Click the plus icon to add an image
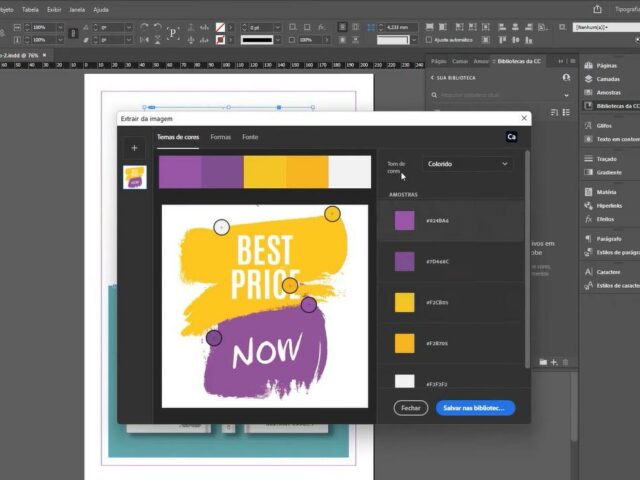 [x=134, y=148]
